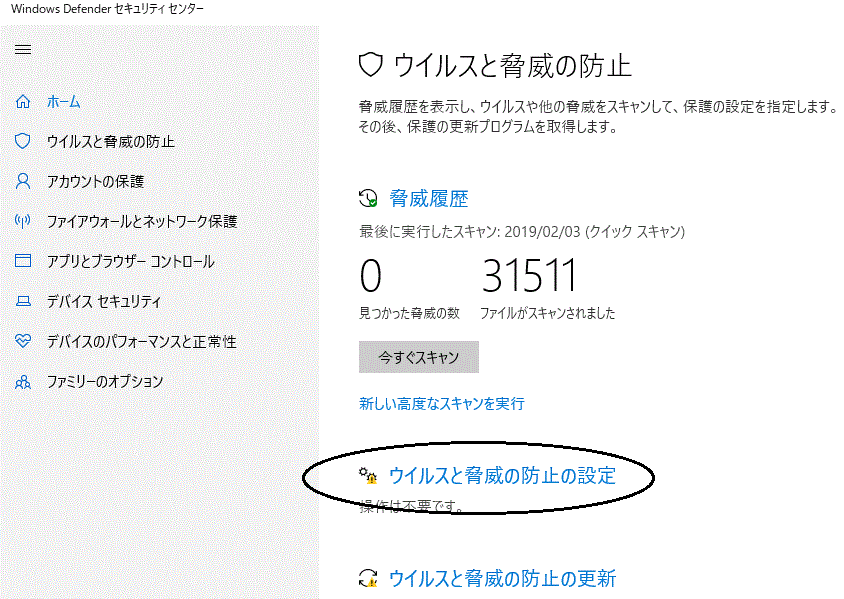Click the clock icon next to 脅威履歴
The height and width of the screenshot is (599, 844).
(x=368, y=198)
